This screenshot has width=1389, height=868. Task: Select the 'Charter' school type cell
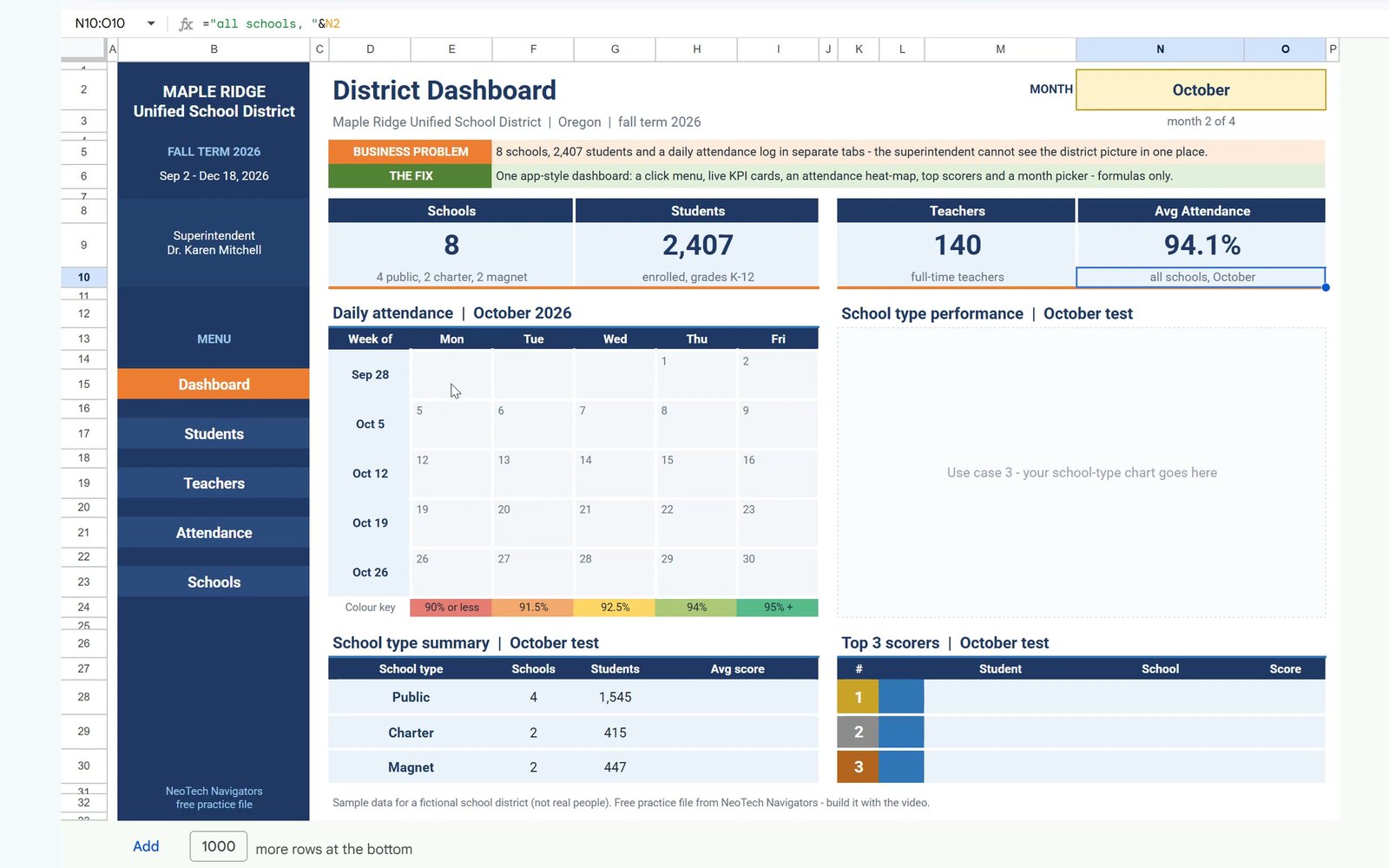click(x=411, y=733)
